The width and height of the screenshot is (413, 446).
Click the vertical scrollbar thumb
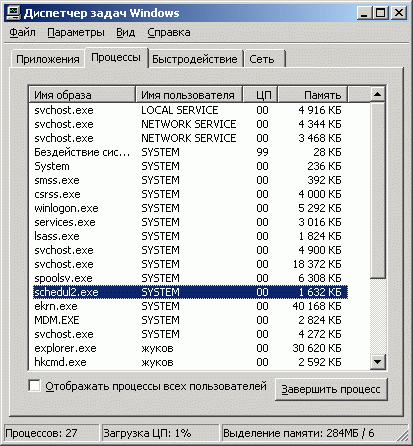click(x=378, y=190)
